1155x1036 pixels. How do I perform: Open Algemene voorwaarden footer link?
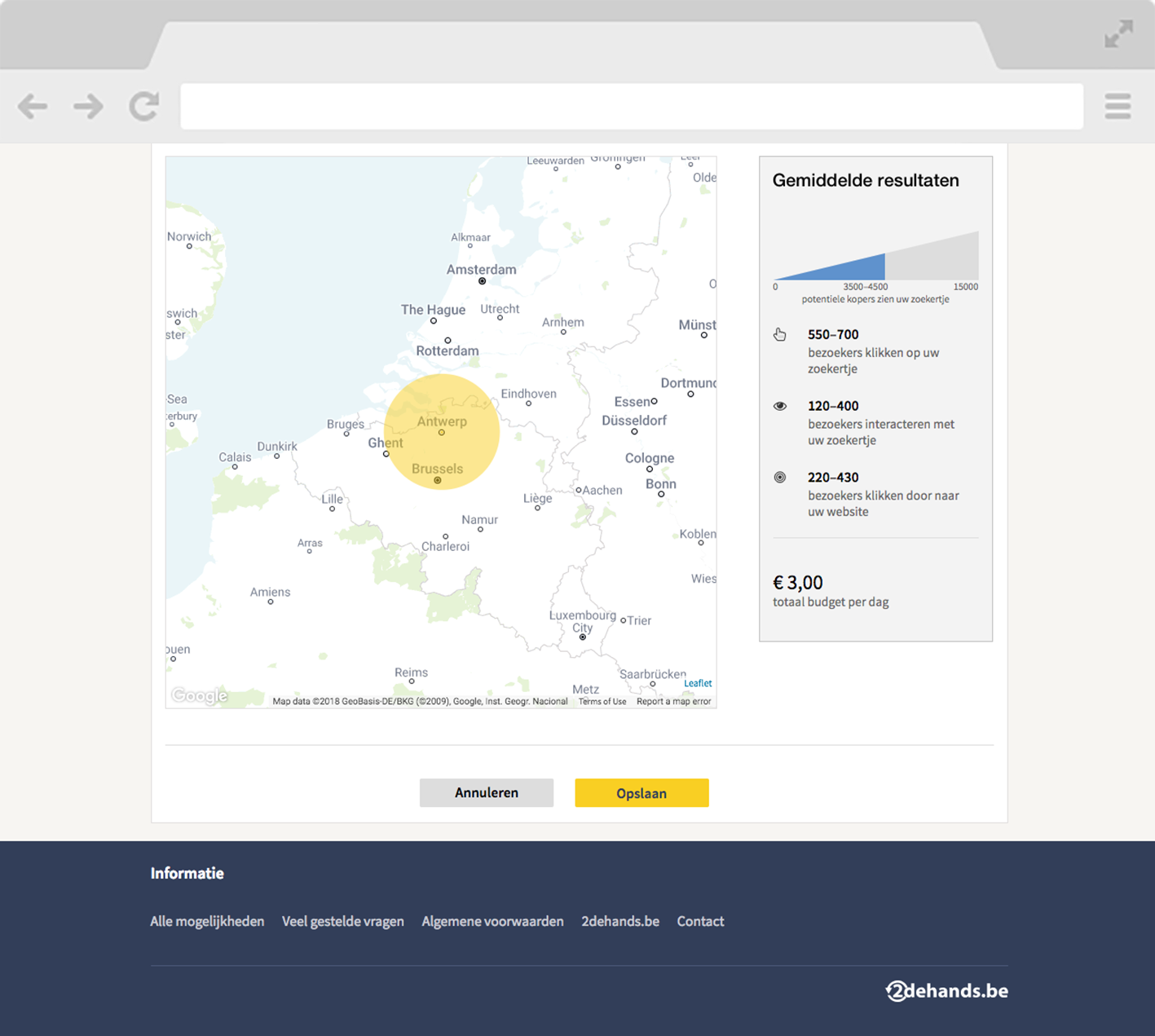(492, 921)
